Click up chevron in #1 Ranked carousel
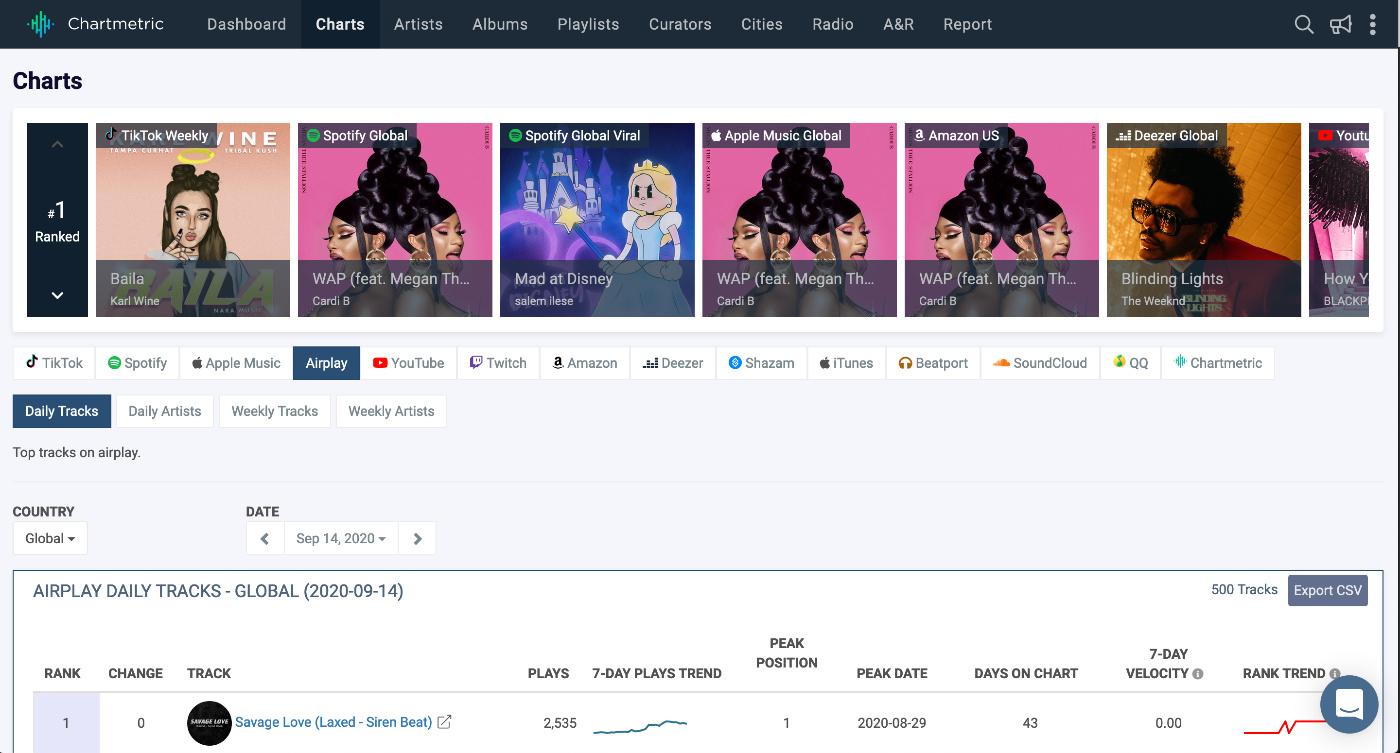The width and height of the screenshot is (1400, 753). tap(57, 144)
